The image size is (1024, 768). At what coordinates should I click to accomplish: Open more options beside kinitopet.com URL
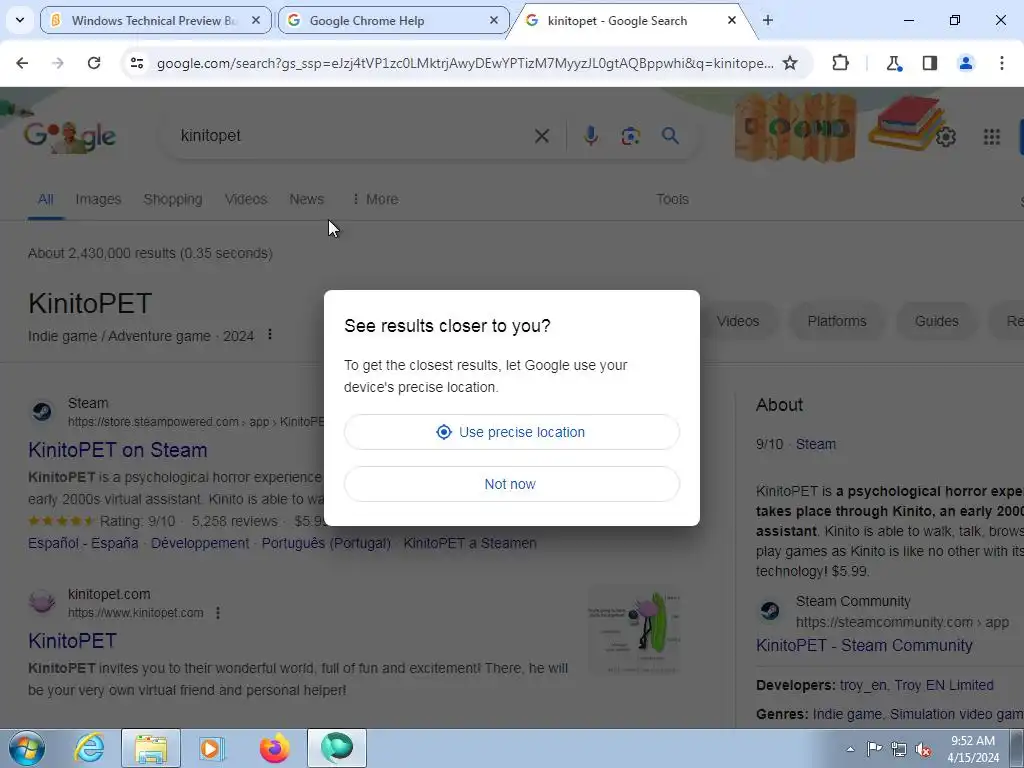click(217, 613)
